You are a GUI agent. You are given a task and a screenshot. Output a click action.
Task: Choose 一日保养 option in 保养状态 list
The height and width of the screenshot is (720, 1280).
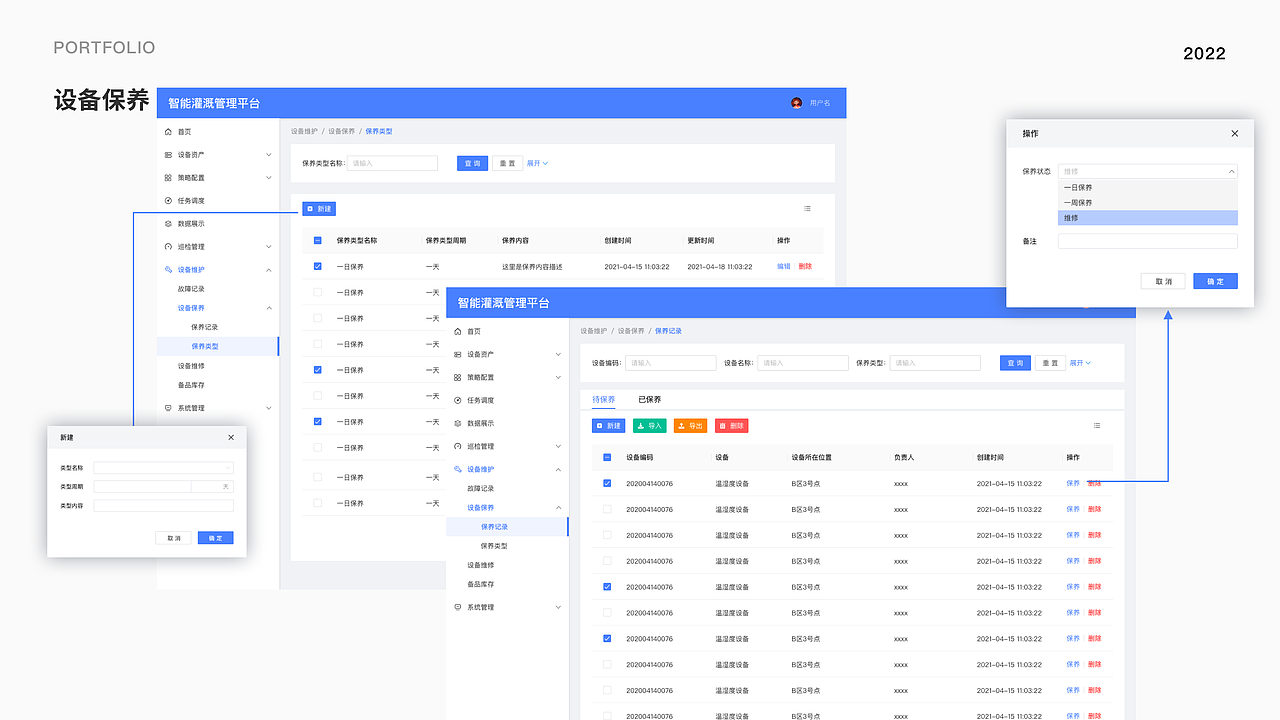coord(1148,188)
